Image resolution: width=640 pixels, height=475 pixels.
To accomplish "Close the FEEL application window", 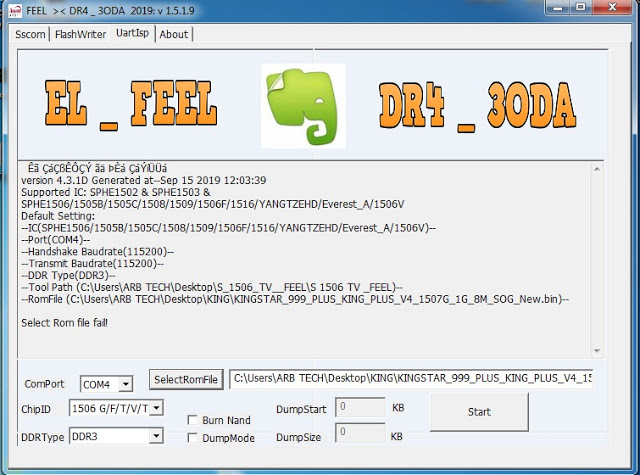I will point(612,7).
